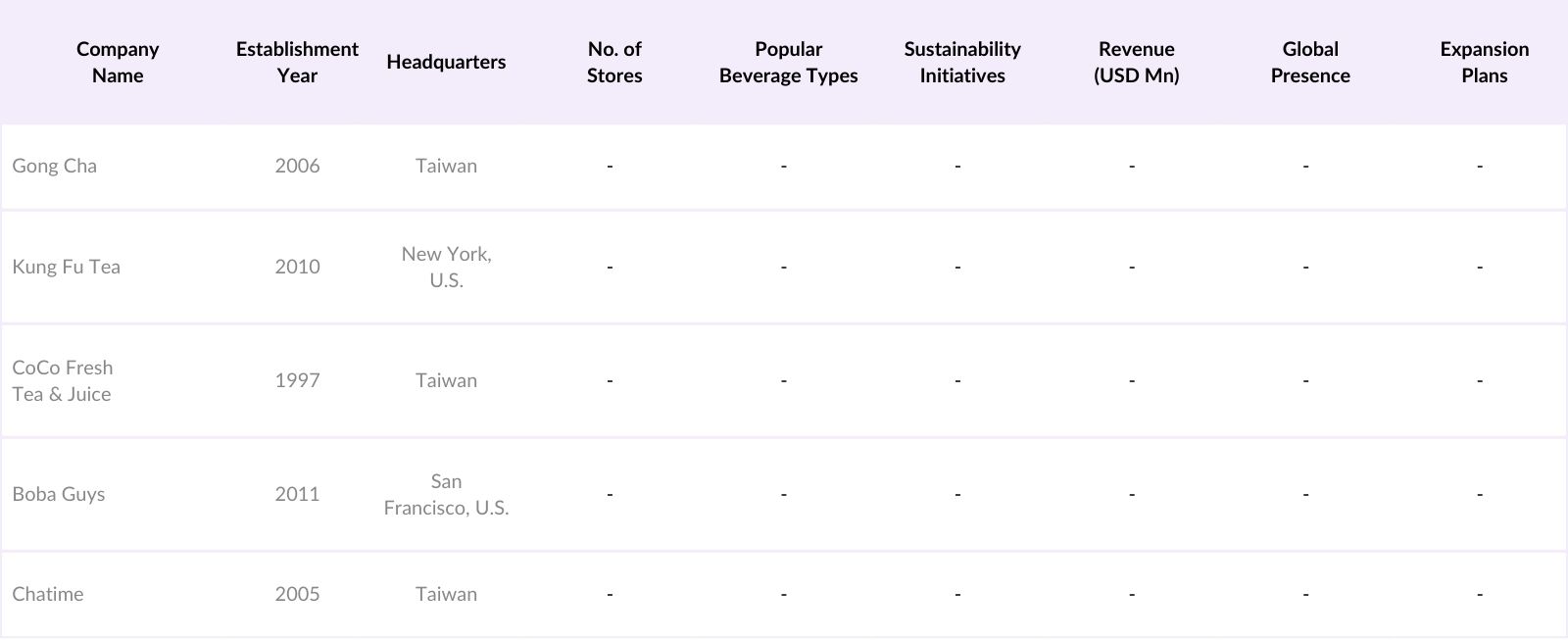Screen dimensions: 1568x640
Task: Click the 2006 establishment year cell
Action: [x=297, y=166]
